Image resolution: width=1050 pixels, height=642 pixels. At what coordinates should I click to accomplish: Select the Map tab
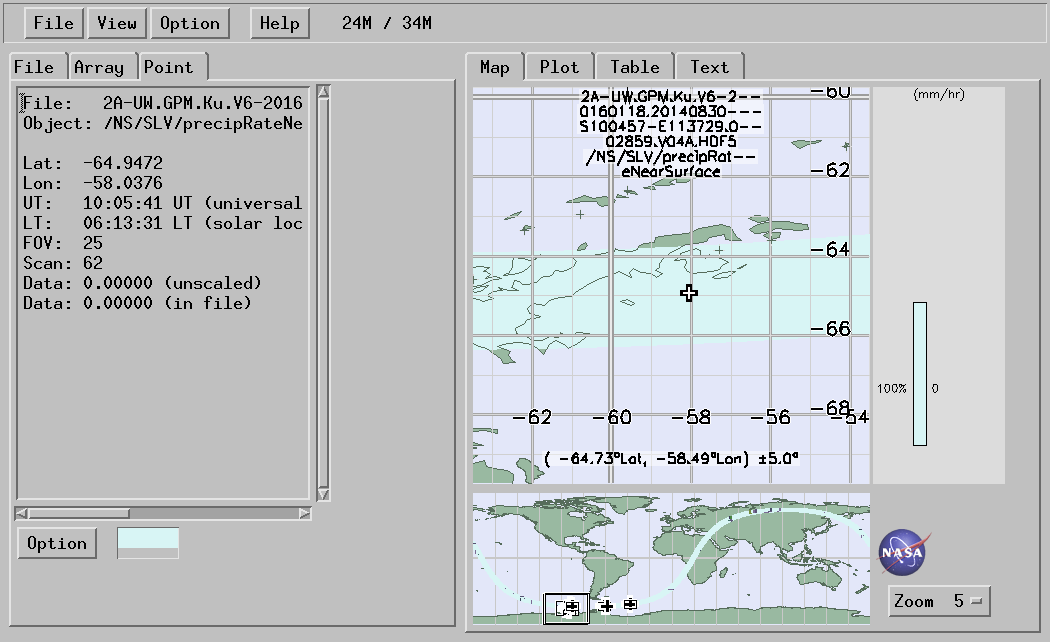tap(494, 67)
